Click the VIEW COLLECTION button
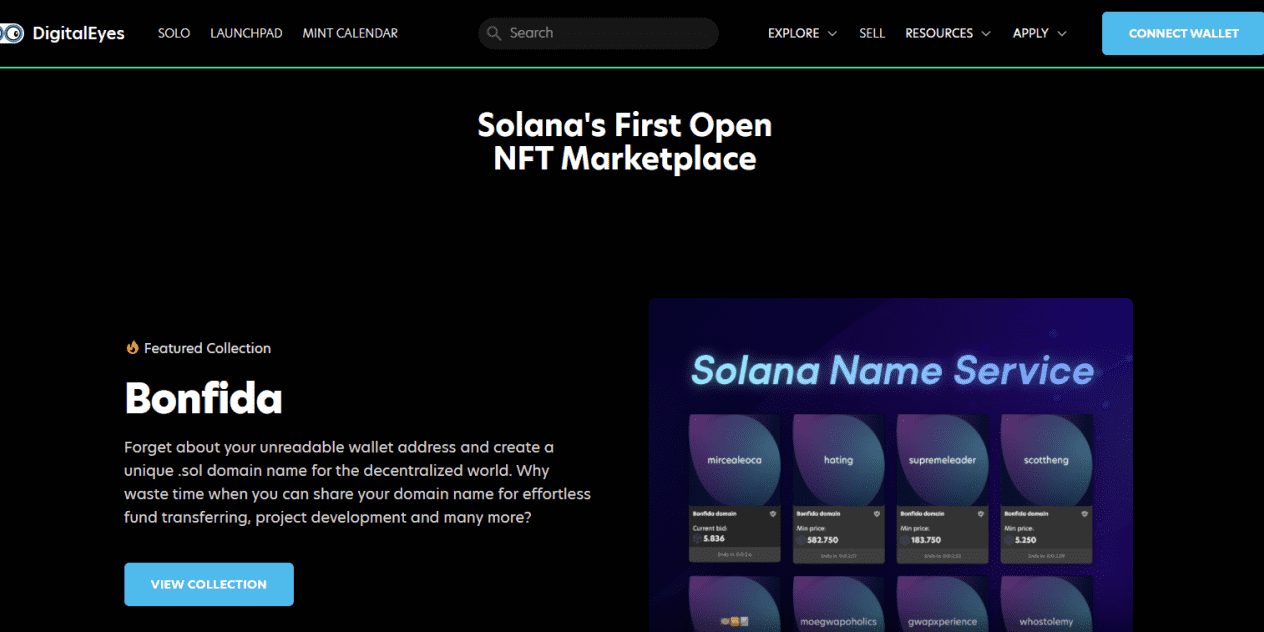The image size is (1264, 632). [209, 584]
